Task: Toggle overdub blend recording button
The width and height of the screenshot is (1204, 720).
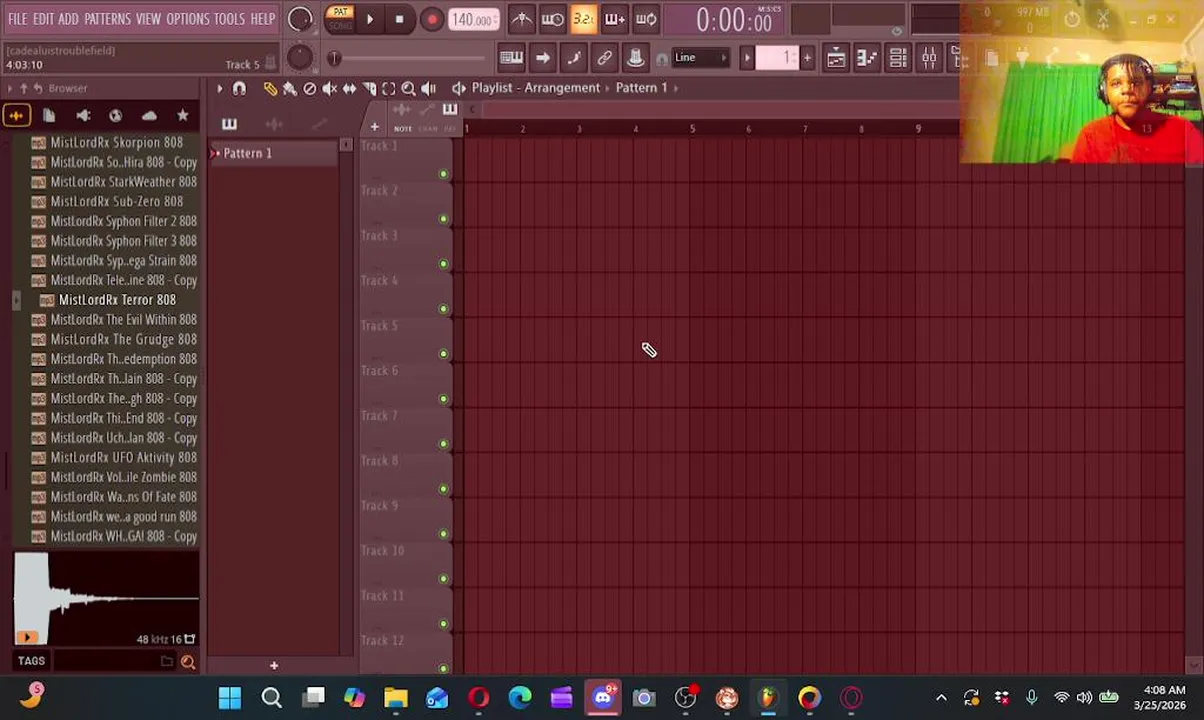Action: point(615,19)
